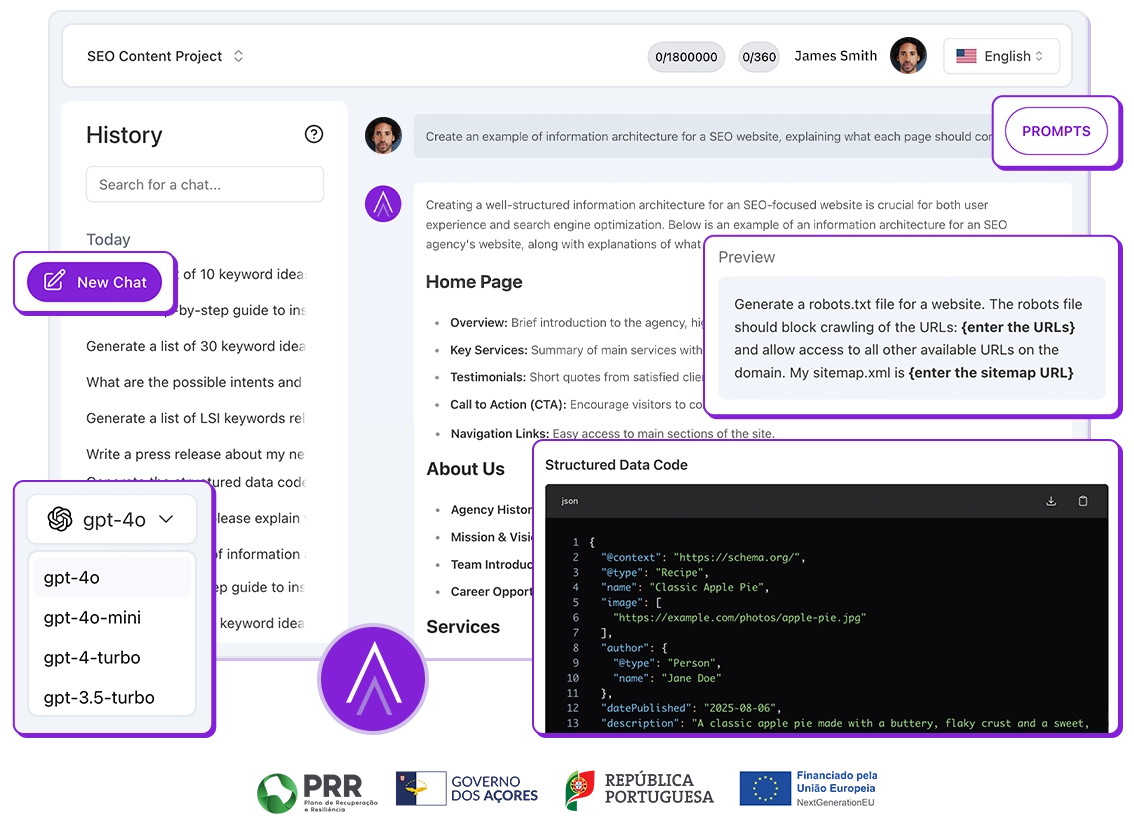Click the US flag icon in language selector
Image resolution: width=1134 pixels, height=832 pixels.
click(965, 56)
